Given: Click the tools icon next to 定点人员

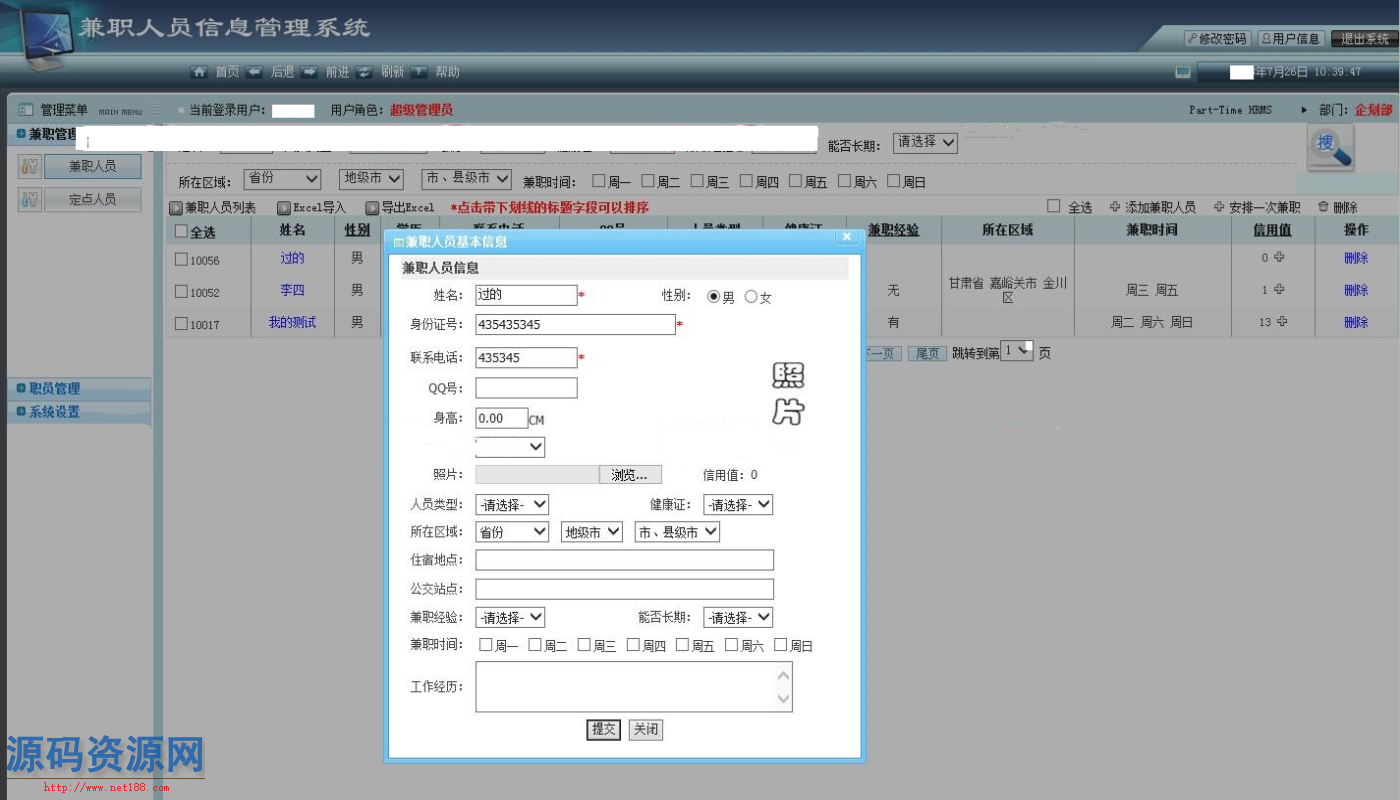Looking at the screenshot, I should (29, 199).
